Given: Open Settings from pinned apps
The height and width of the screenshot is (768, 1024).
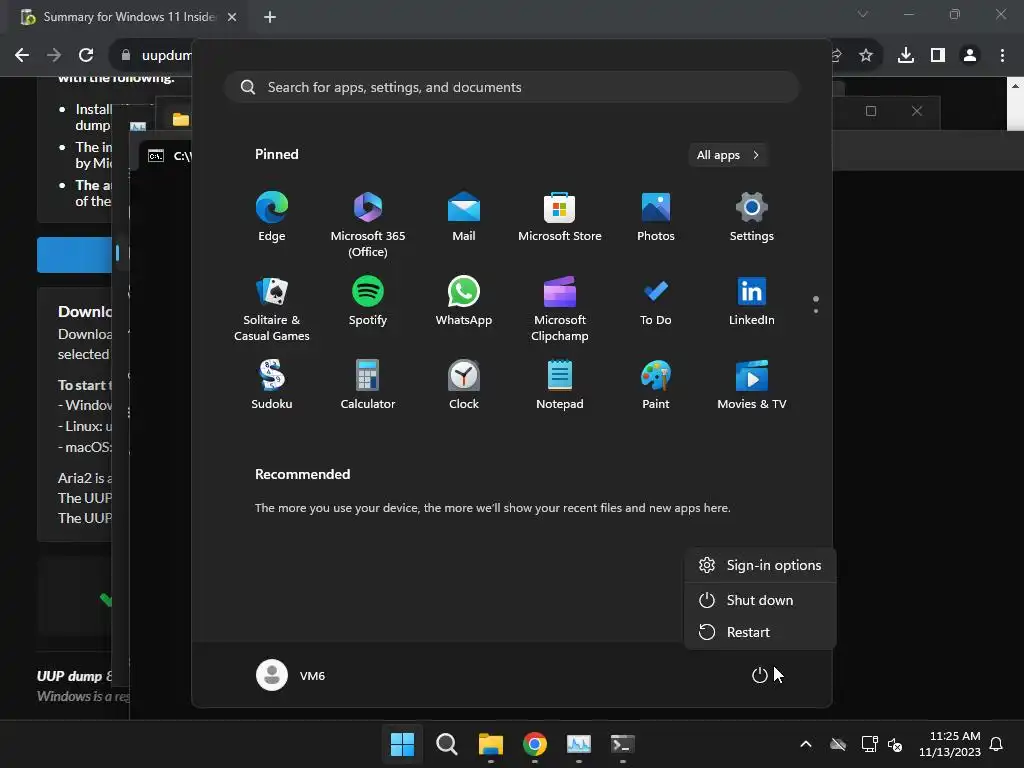Looking at the screenshot, I should (752, 217).
